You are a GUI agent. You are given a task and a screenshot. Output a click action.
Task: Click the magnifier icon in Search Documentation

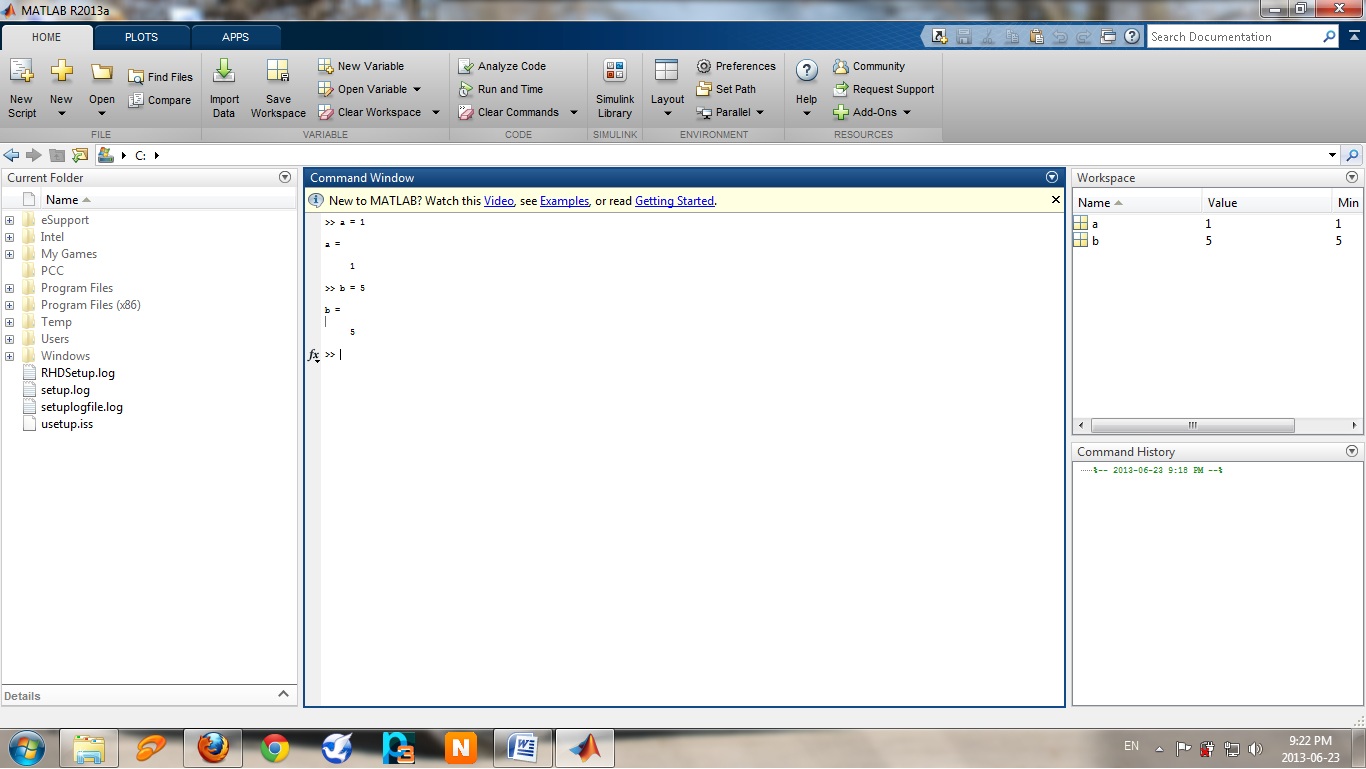pos(1329,36)
